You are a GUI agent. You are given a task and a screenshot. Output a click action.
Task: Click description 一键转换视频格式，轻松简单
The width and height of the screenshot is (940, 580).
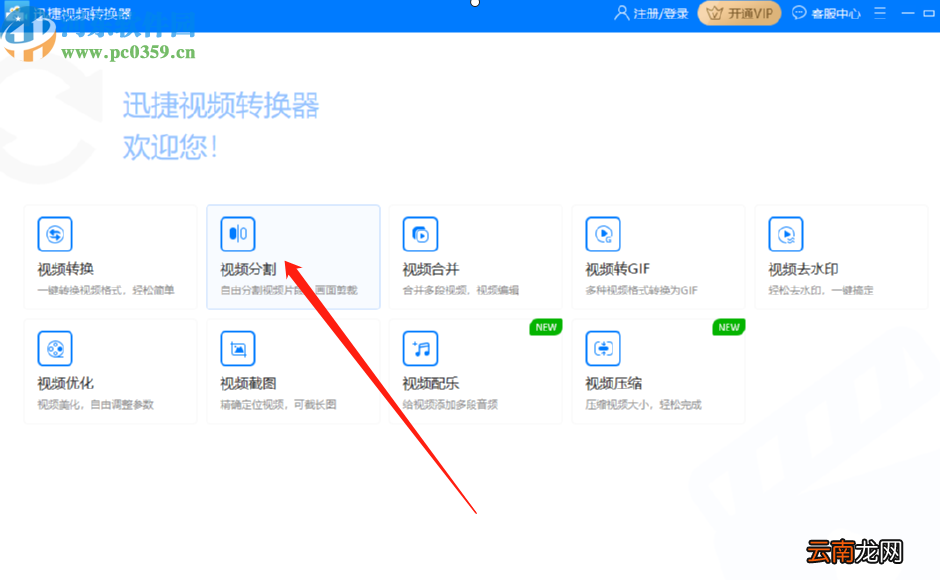pyautogui.click(x=106, y=290)
